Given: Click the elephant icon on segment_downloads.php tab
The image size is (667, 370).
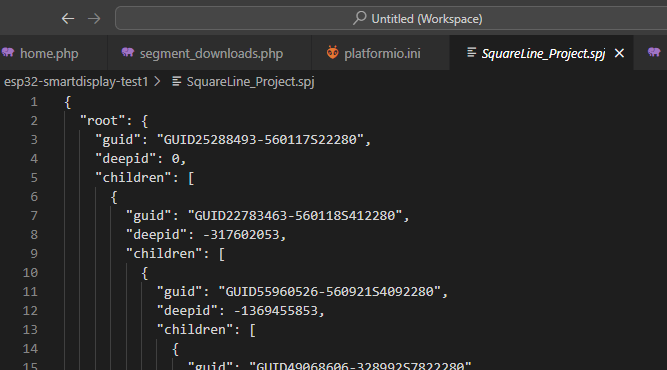Looking at the screenshot, I should [x=128, y=53].
